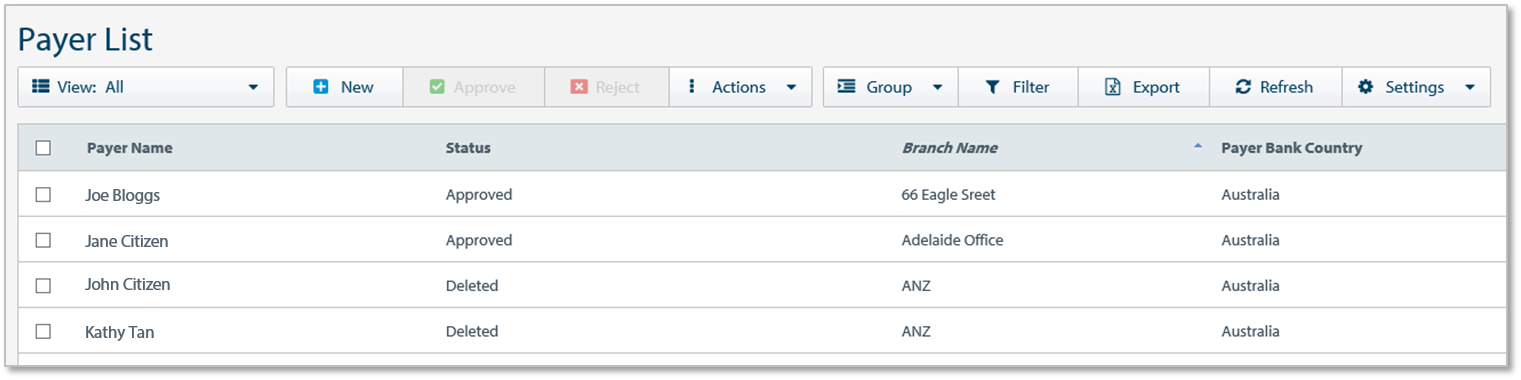Click the three-dot Actions icon
This screenshot has height=380, width=1521.
coord(692,87)
